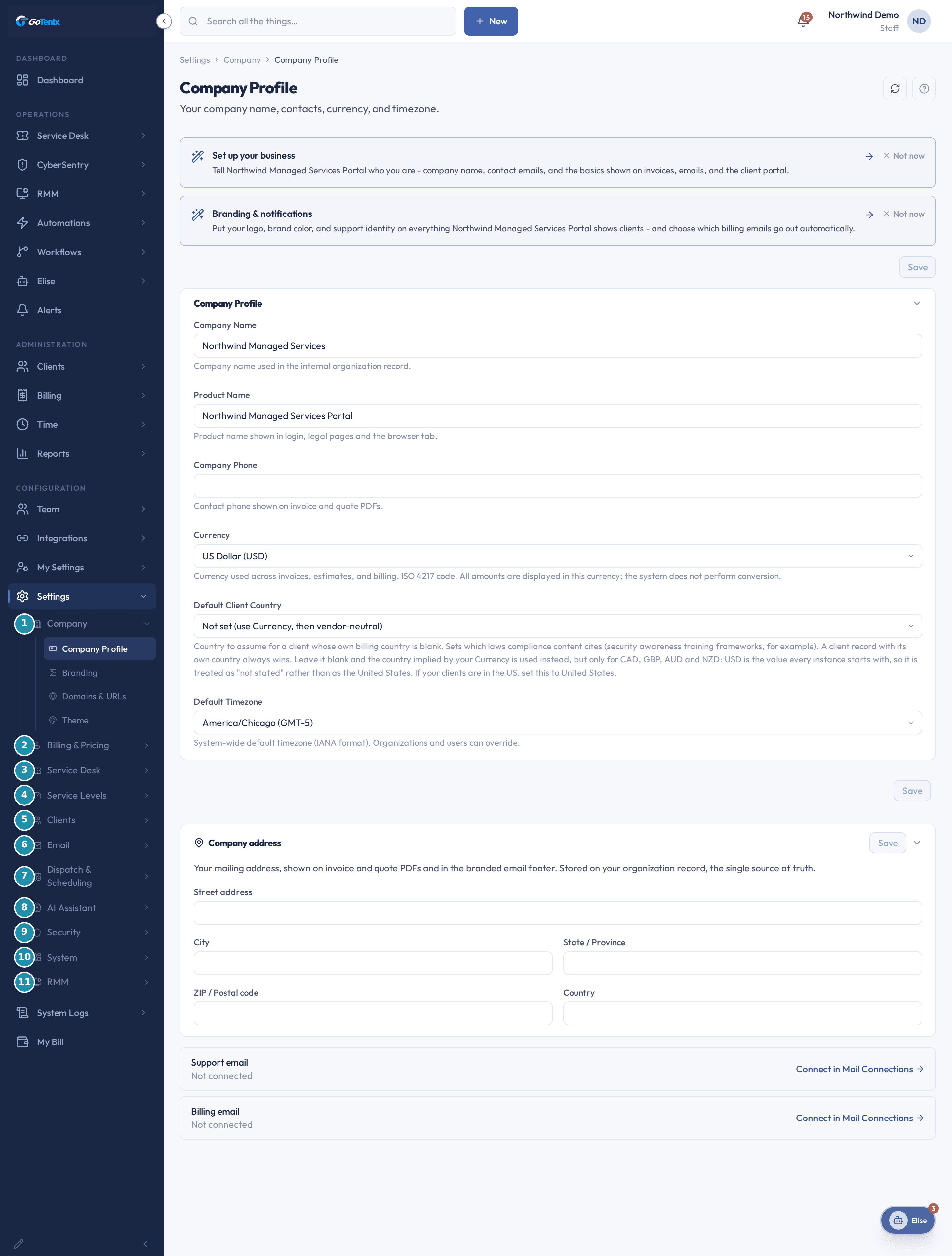This screenshot has width=952, height=1256.
Task: Collapse the Settings section
Action: pos(82,596)
